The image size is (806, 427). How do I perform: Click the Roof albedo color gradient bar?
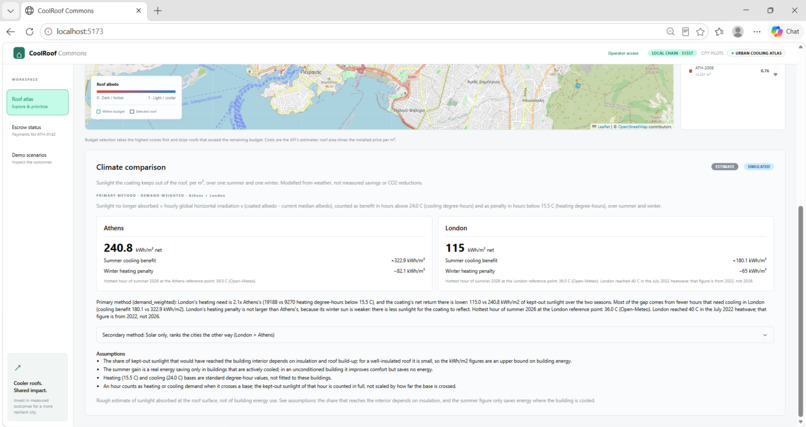tap(136, 91)
